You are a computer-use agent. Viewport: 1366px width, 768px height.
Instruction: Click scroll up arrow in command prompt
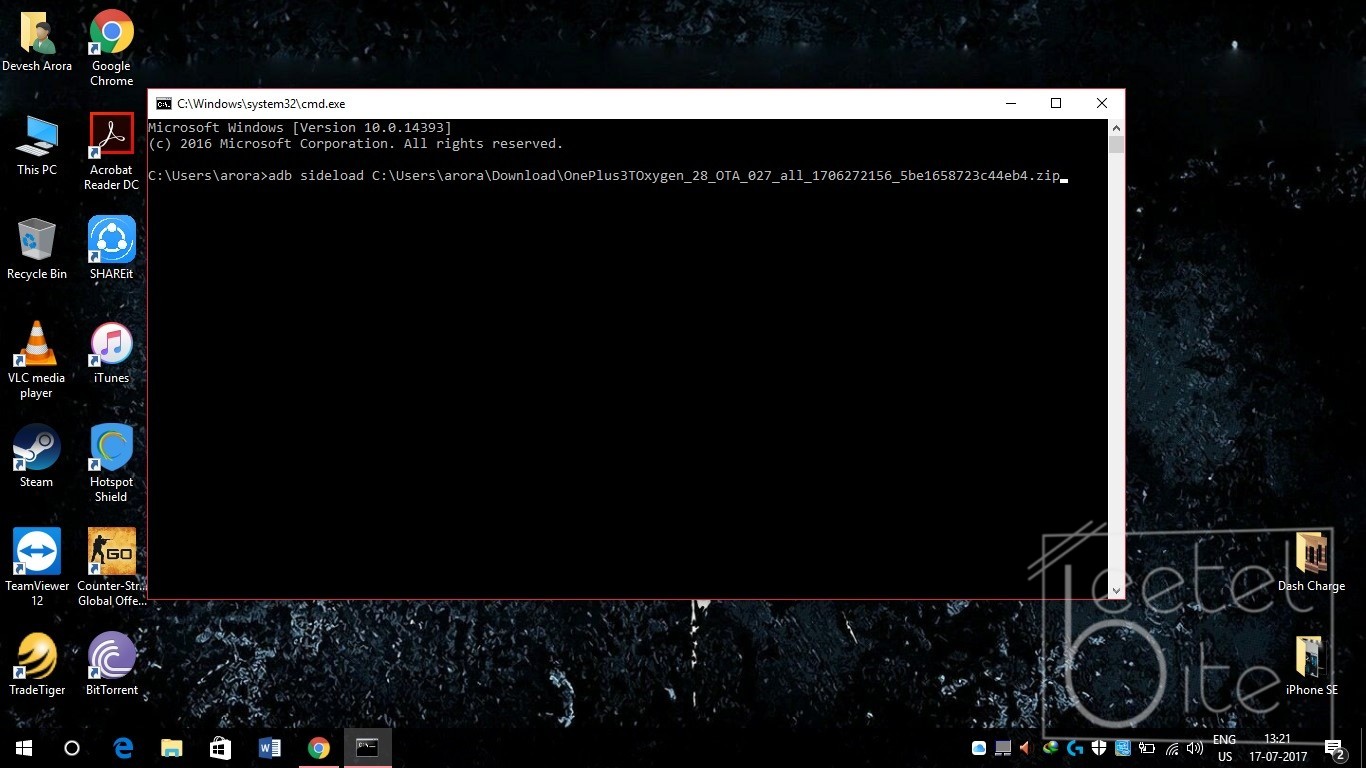point(1116,128)
